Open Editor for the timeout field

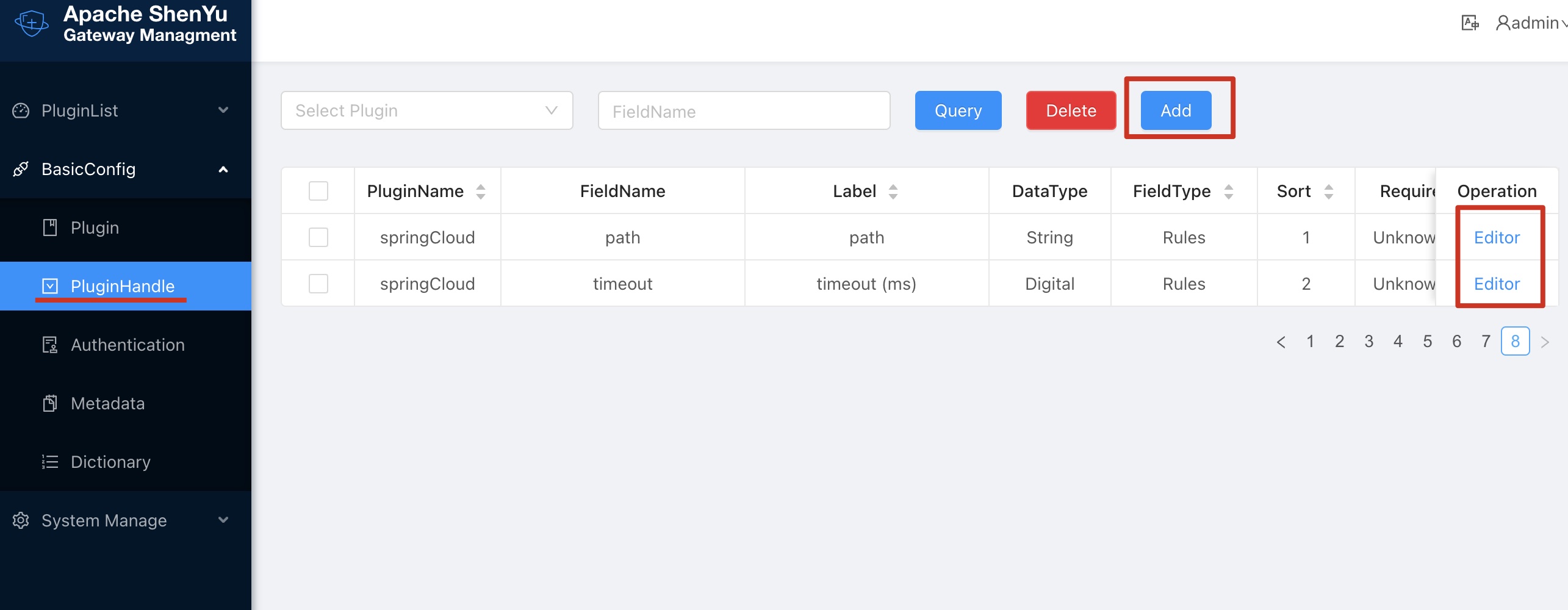1496,284
